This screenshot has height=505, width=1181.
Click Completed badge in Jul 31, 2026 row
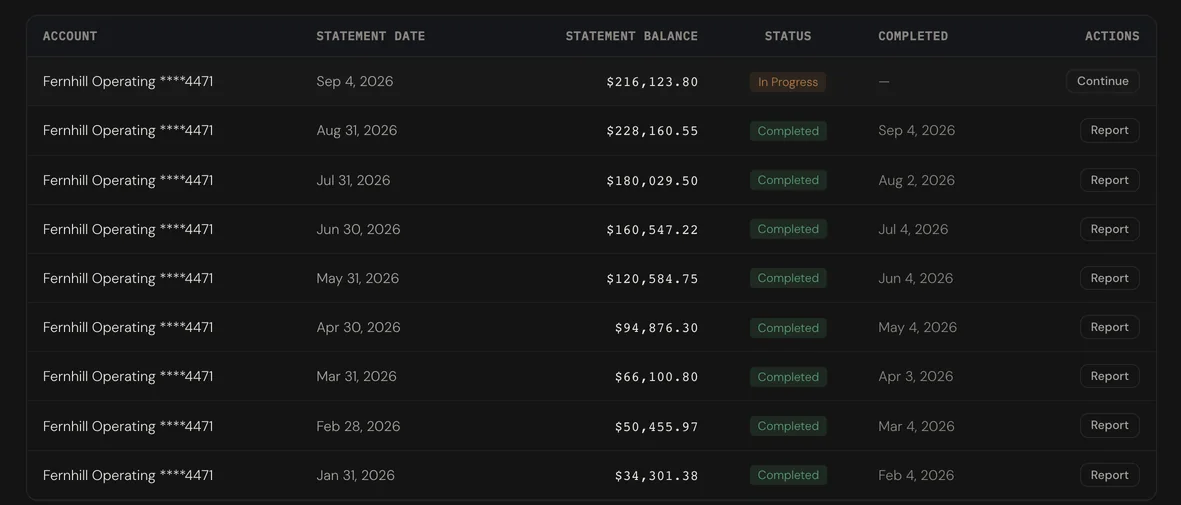point(788,180)
